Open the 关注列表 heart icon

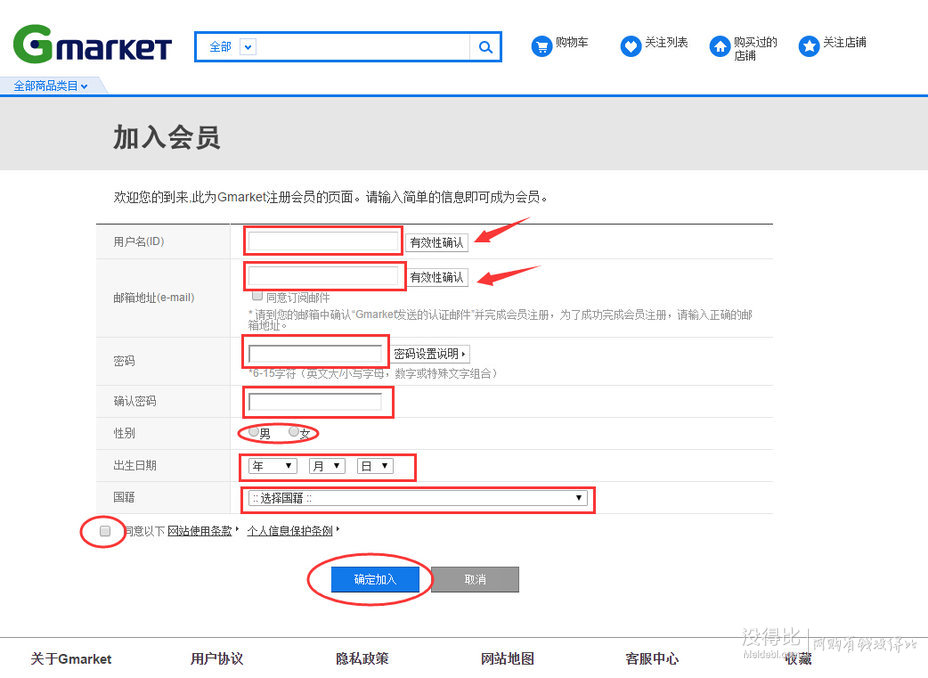click(631, 46)
